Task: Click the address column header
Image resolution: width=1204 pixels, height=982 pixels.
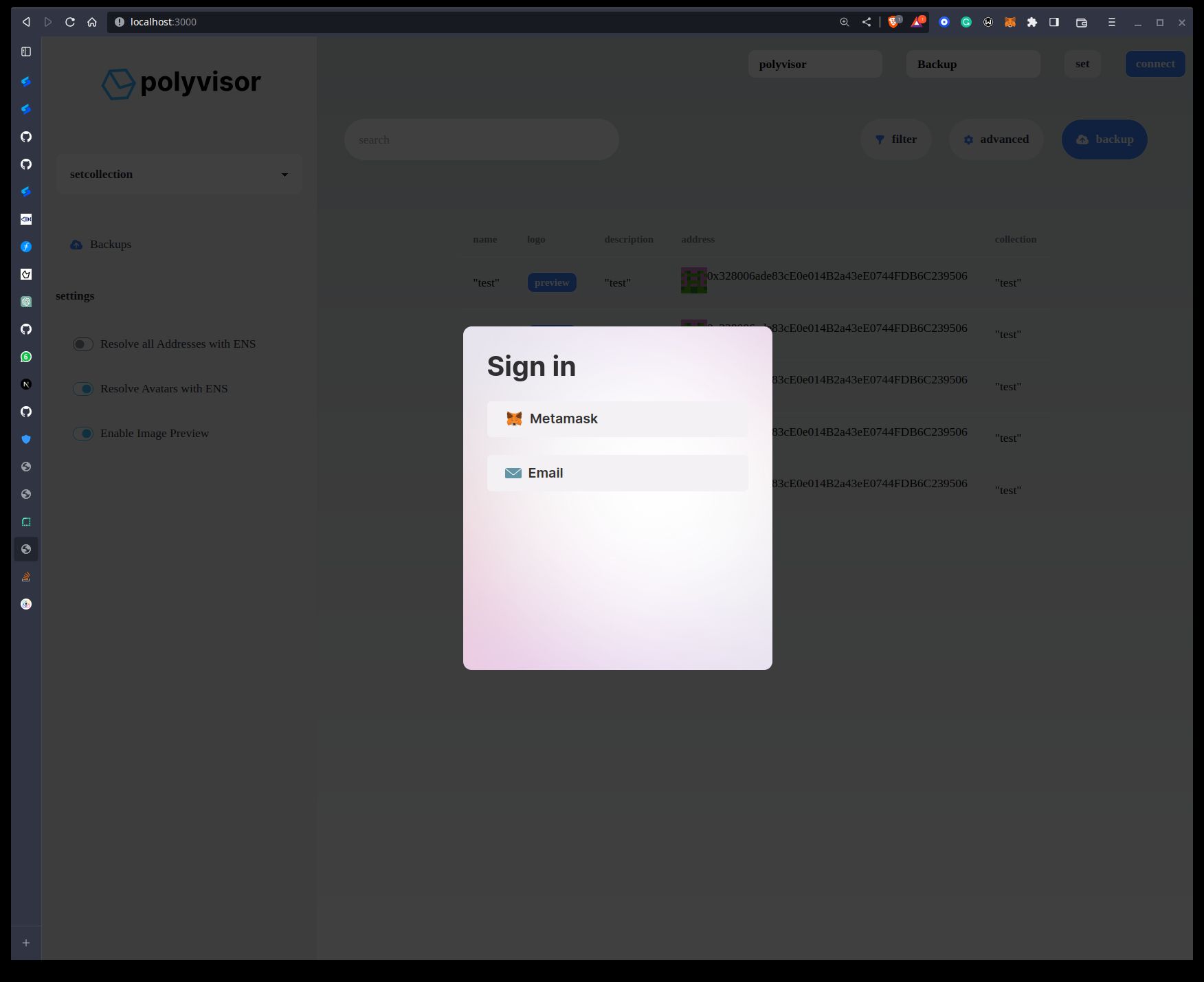Action: pyautogui.click(x=698, y=239)
